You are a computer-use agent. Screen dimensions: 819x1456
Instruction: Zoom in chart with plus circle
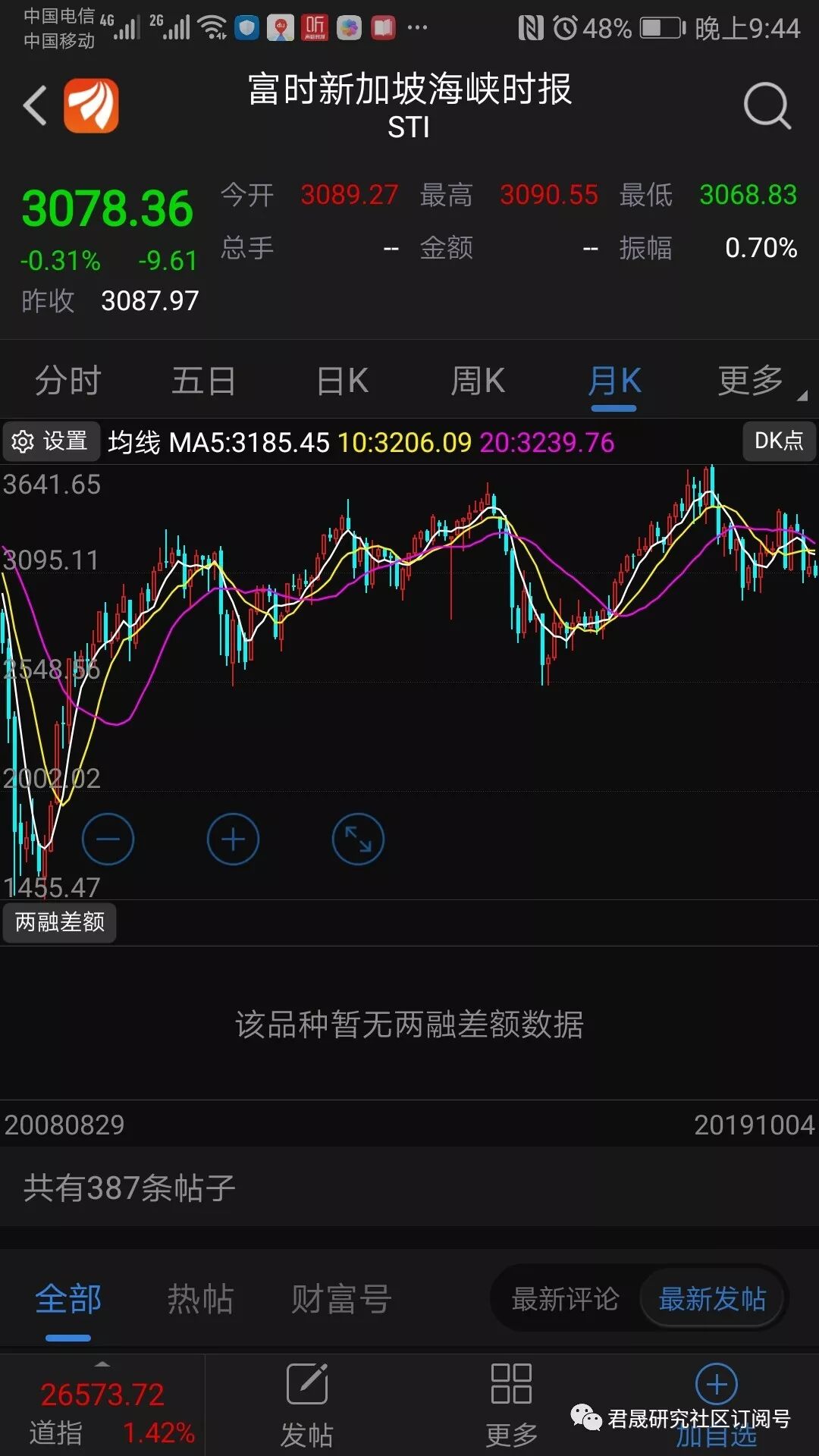[x=233, y=839]
